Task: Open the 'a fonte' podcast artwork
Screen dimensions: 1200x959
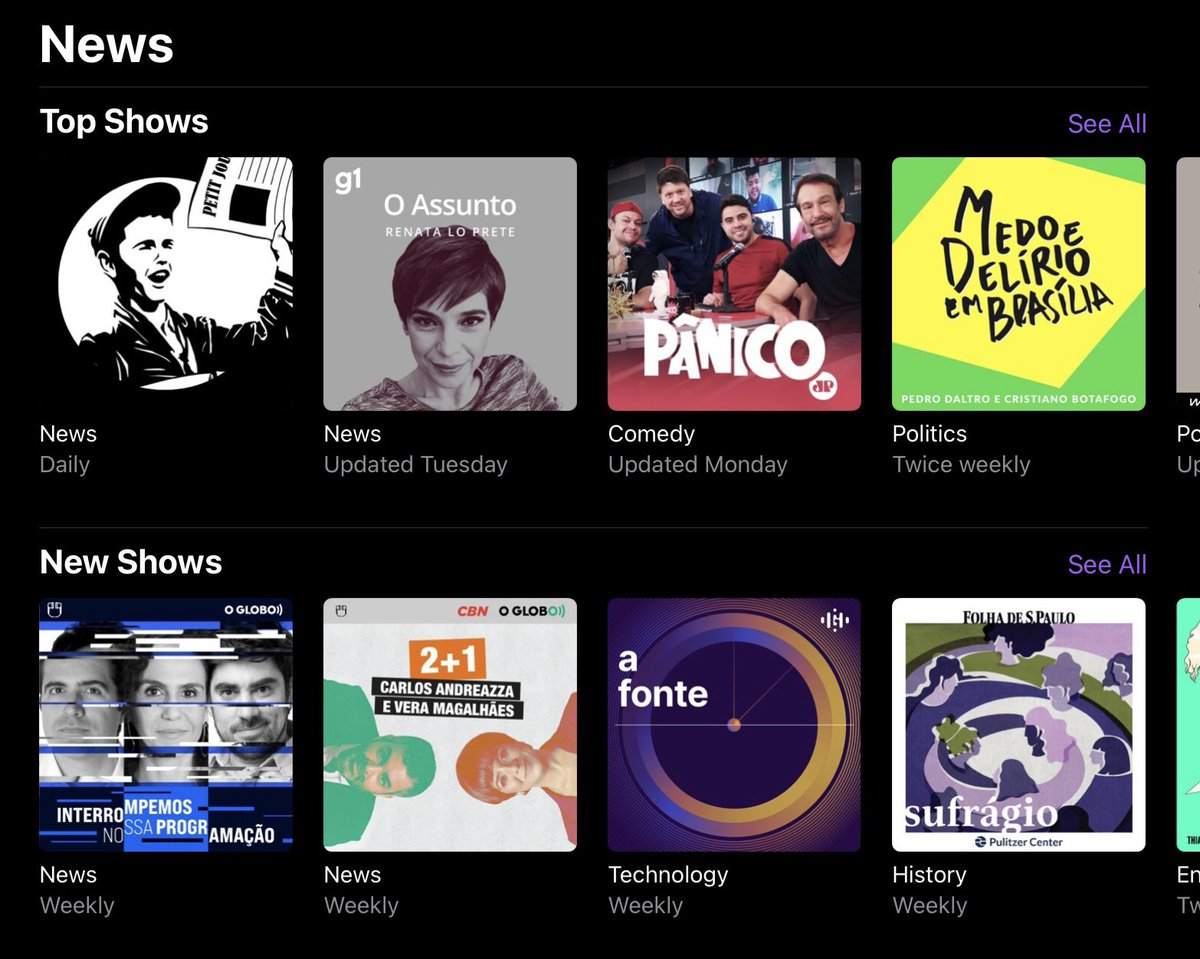Action: pyautogui.click(x=734, y=725)
